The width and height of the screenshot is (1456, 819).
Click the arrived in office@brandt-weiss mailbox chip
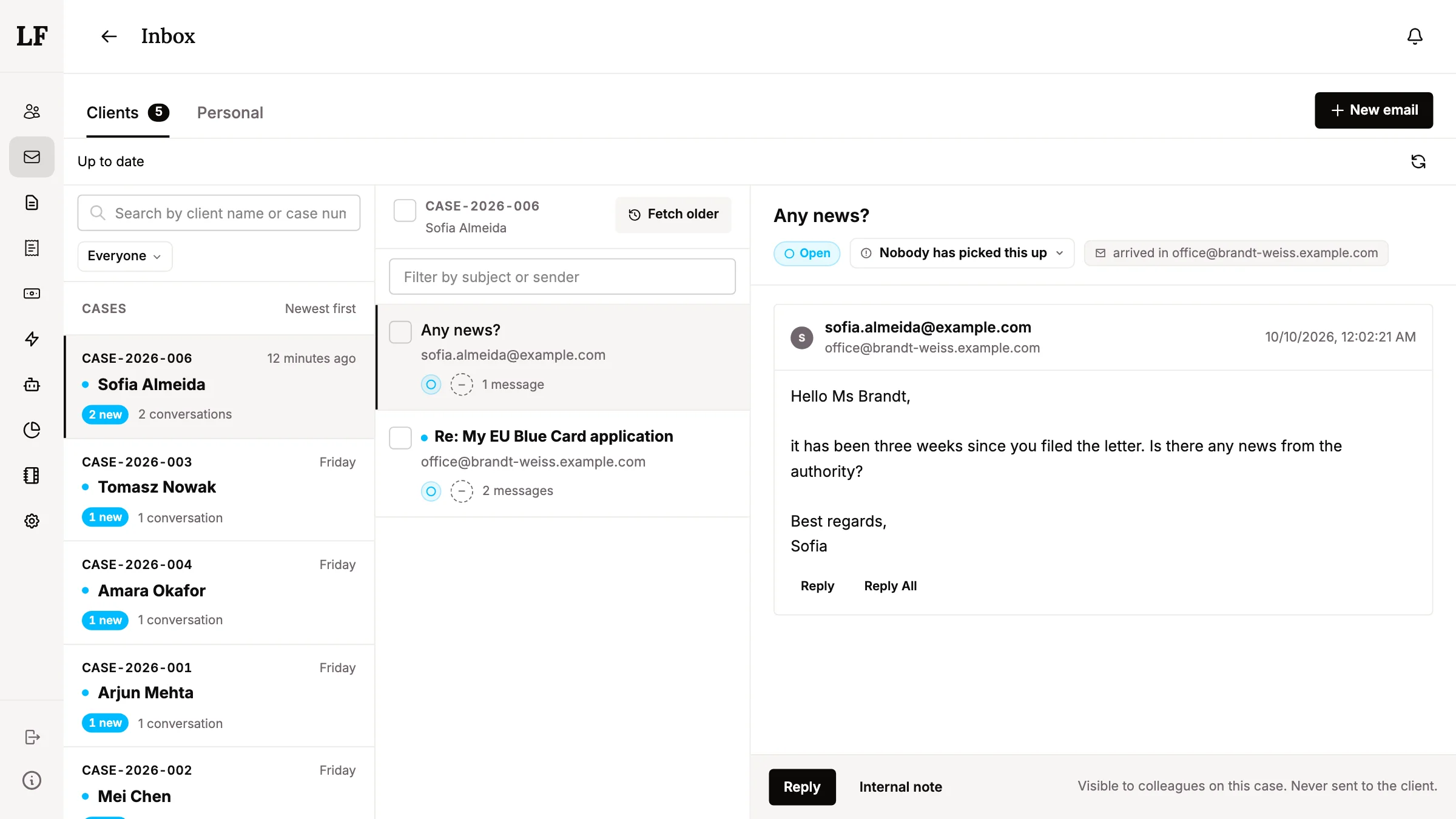[x=1236, y=254]
